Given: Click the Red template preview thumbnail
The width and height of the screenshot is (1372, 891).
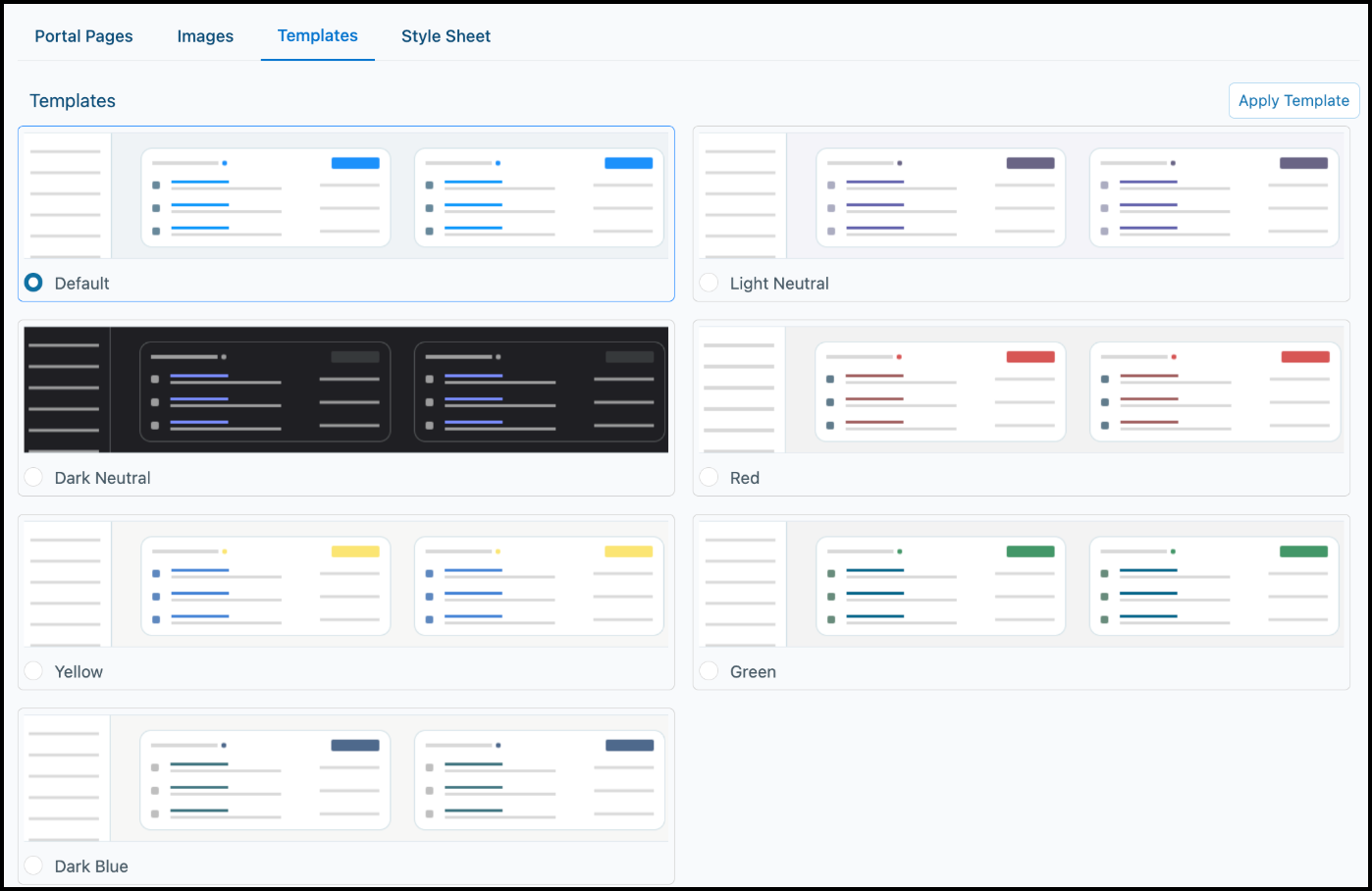Looking at the screenshot, I should (1021, 390).
